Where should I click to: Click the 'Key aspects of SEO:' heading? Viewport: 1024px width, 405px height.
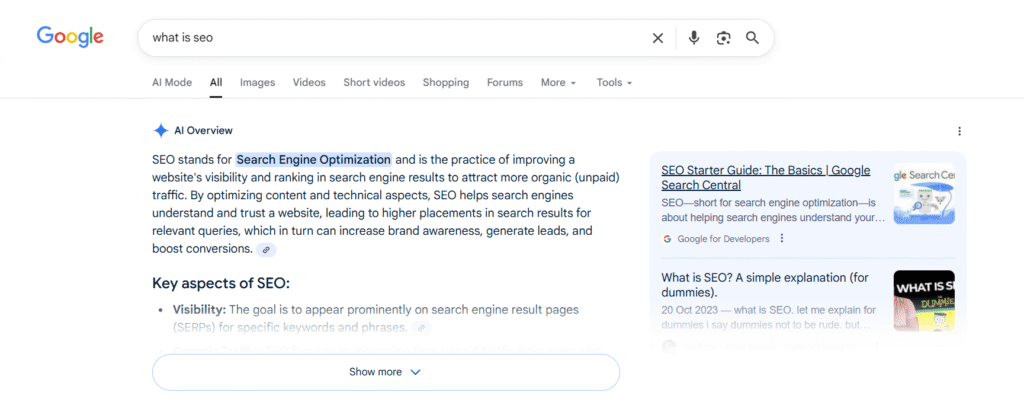[x=221, y=284]
